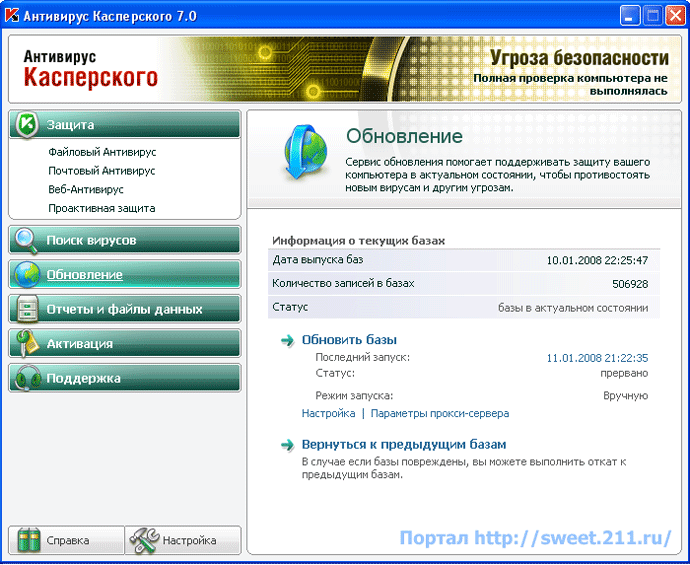Click the Дата выпуска баз label
The width and height of the screenshot is (690, 565).
pyautogui.click(x=318, y=260)
